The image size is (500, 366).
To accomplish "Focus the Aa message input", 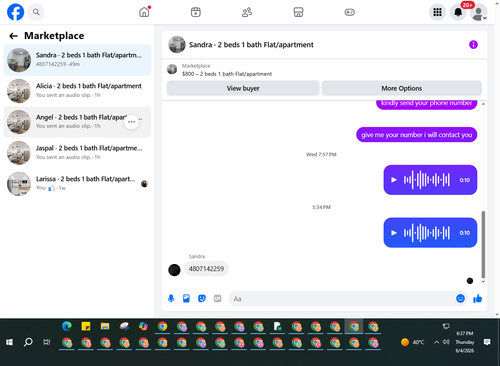I will 342,299.
